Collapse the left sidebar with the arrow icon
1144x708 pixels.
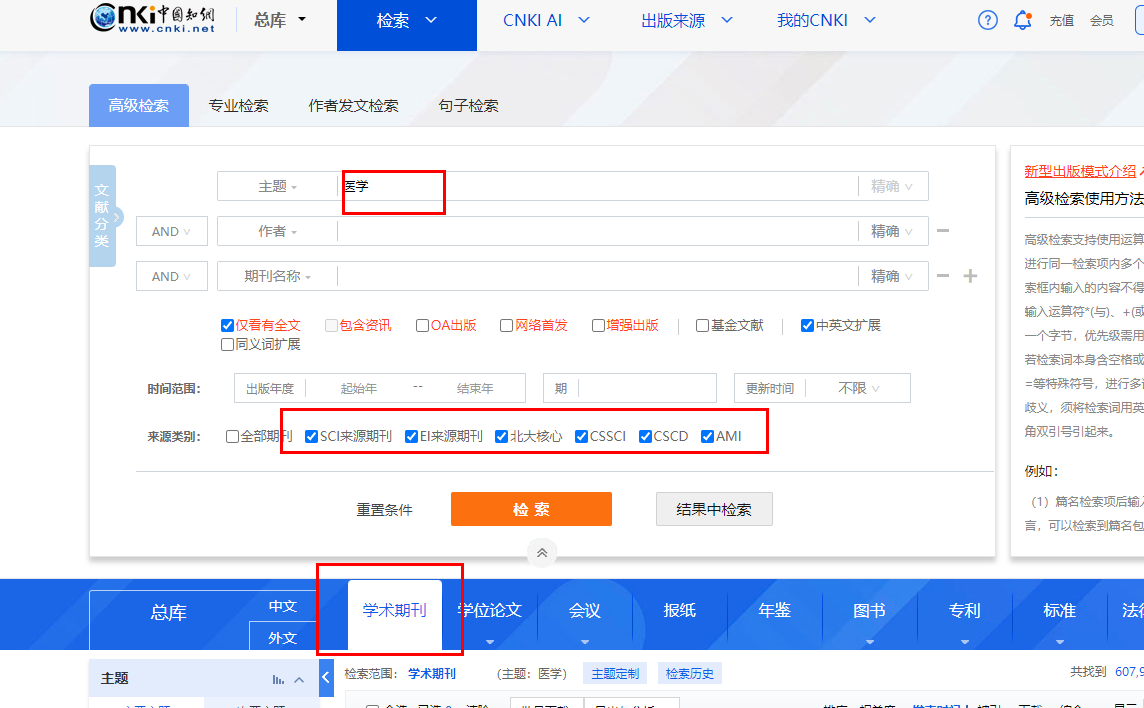[325, 677]
